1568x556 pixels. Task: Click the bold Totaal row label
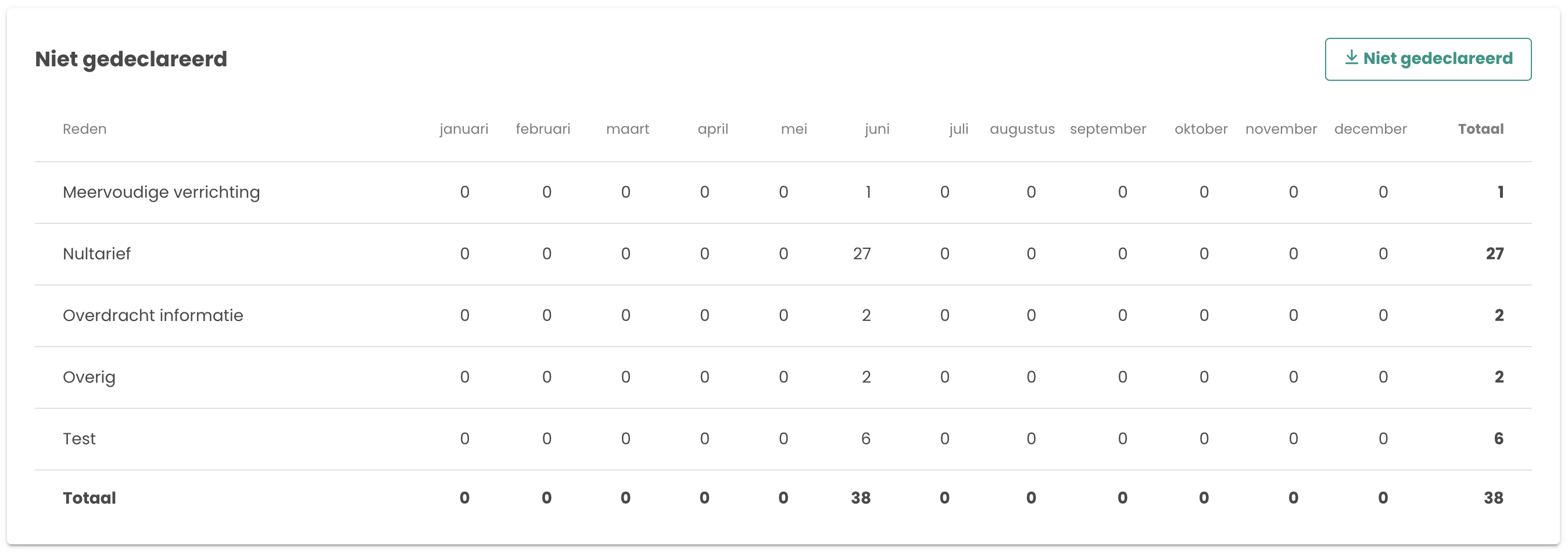[x=90, y=498]
